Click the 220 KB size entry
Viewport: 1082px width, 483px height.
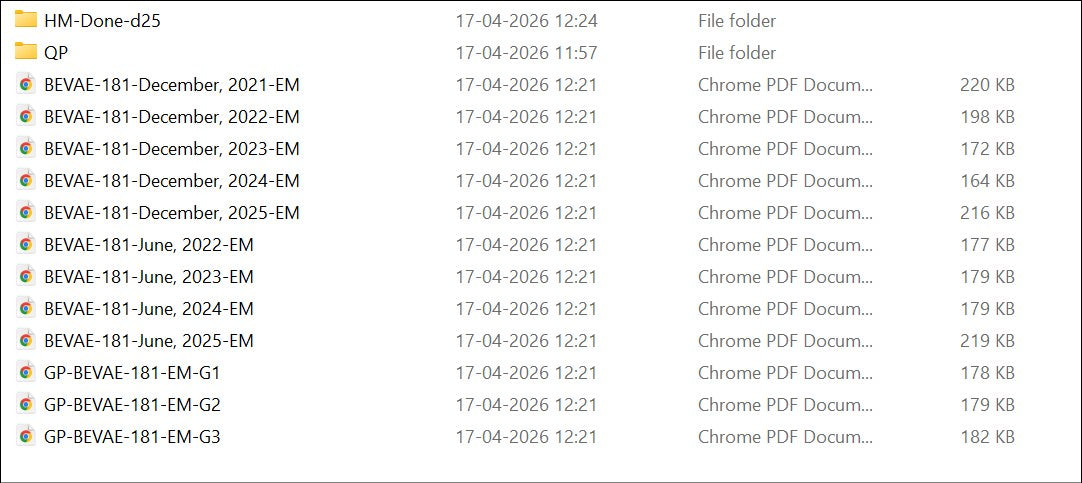point(987,84)
